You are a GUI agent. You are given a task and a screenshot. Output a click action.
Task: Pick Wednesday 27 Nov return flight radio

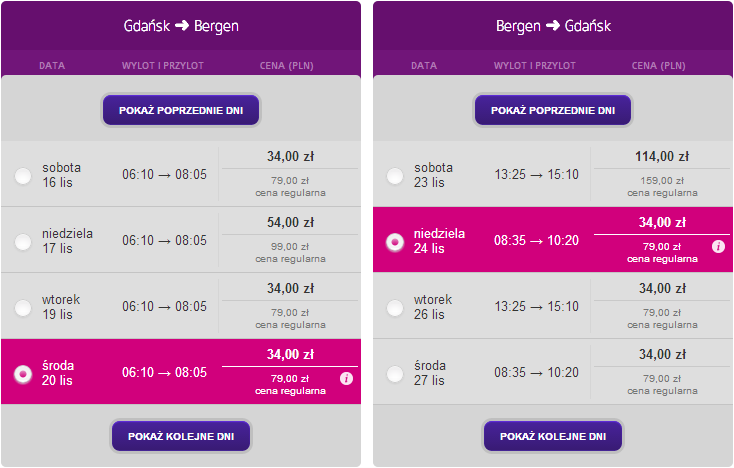395,373
